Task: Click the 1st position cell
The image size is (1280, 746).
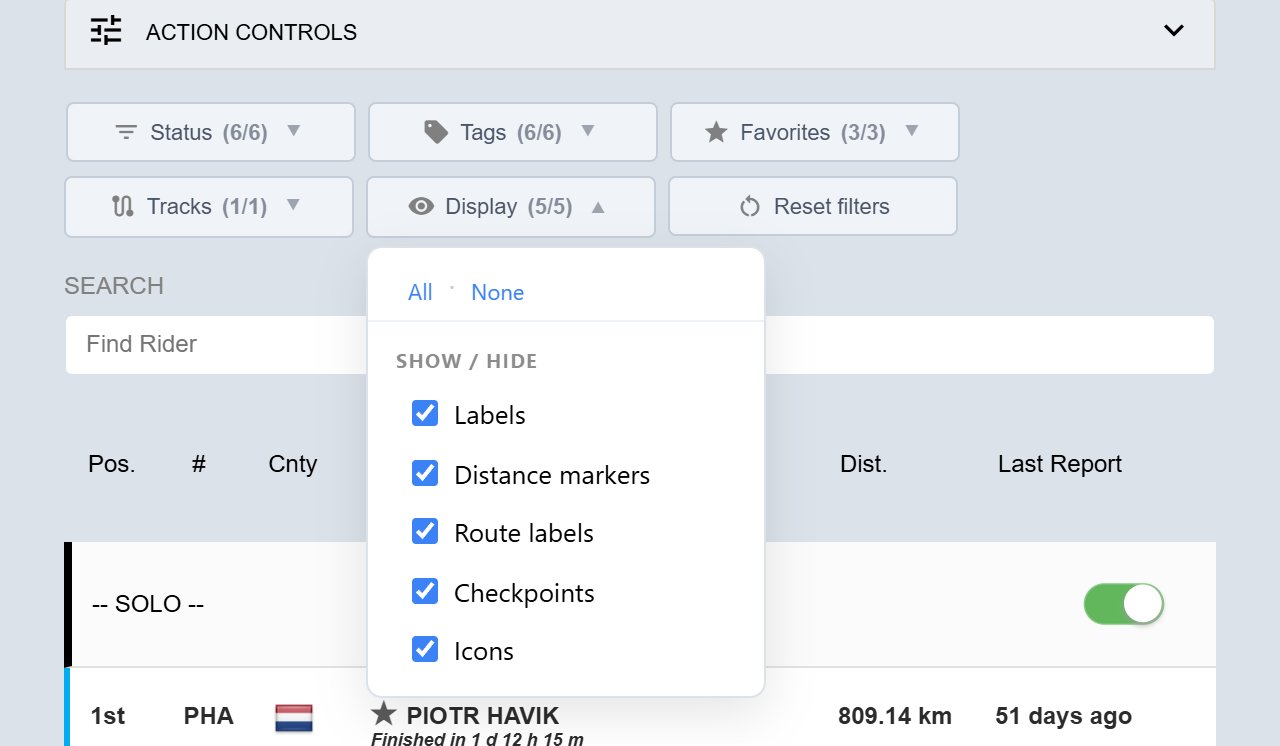Action: [x=108, y=716]
